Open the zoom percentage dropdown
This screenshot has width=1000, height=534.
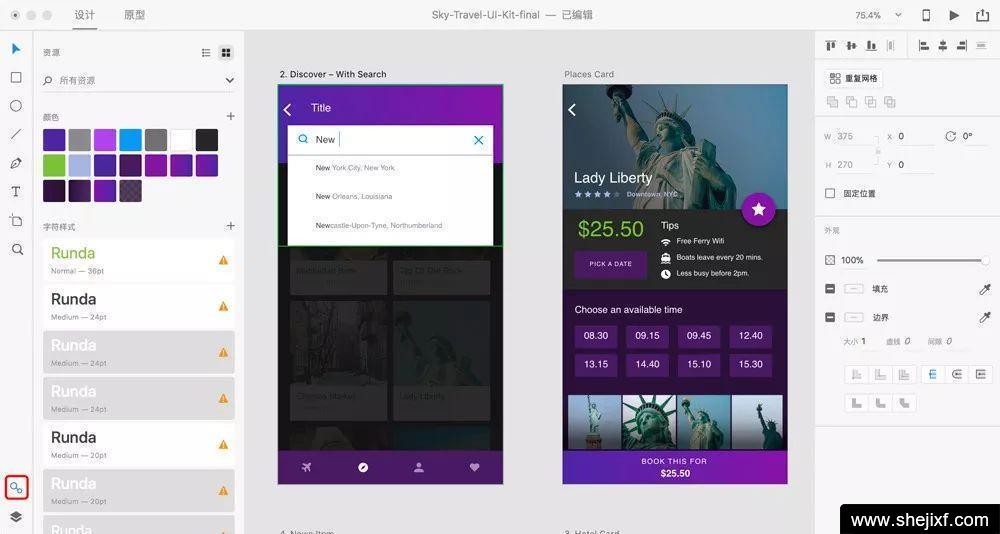coord(898,15)
